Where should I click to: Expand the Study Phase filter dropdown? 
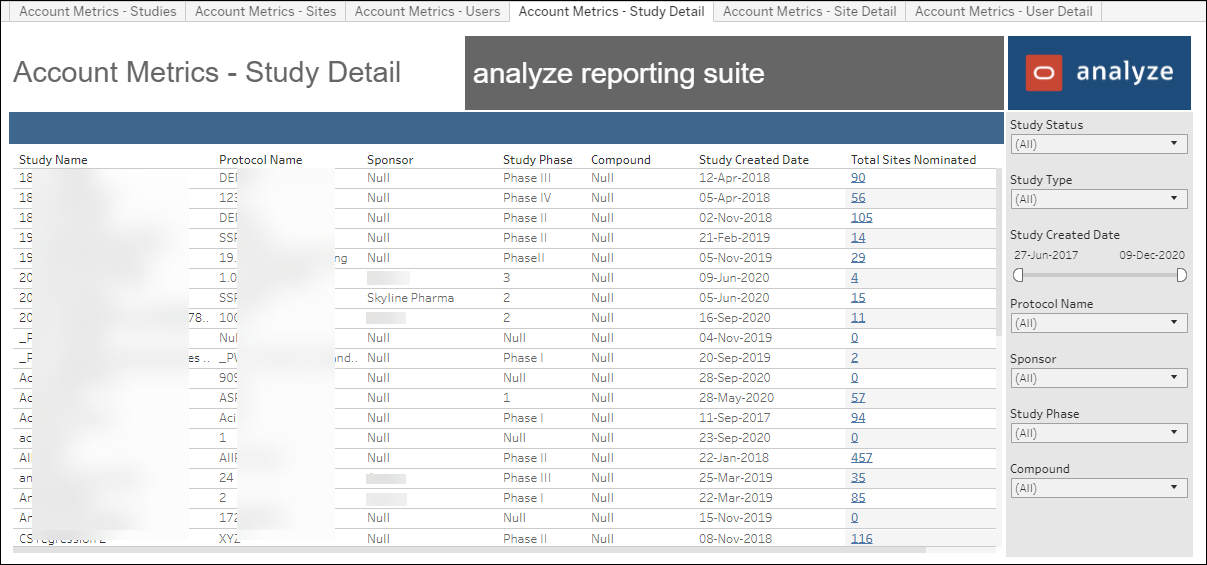point(1099,433)
